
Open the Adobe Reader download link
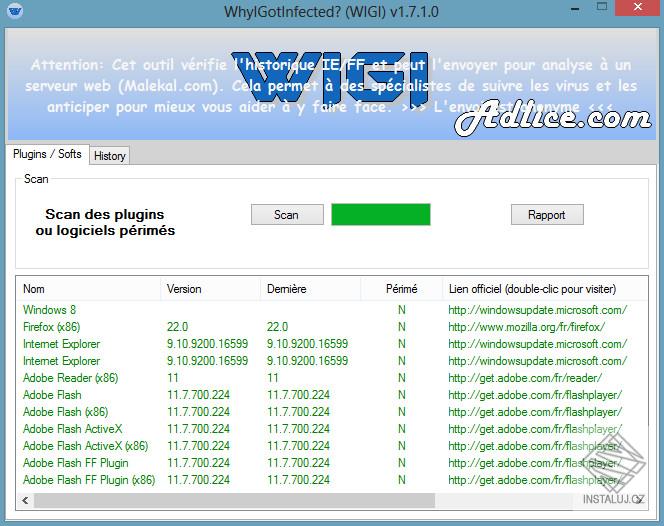click(525, 378)
